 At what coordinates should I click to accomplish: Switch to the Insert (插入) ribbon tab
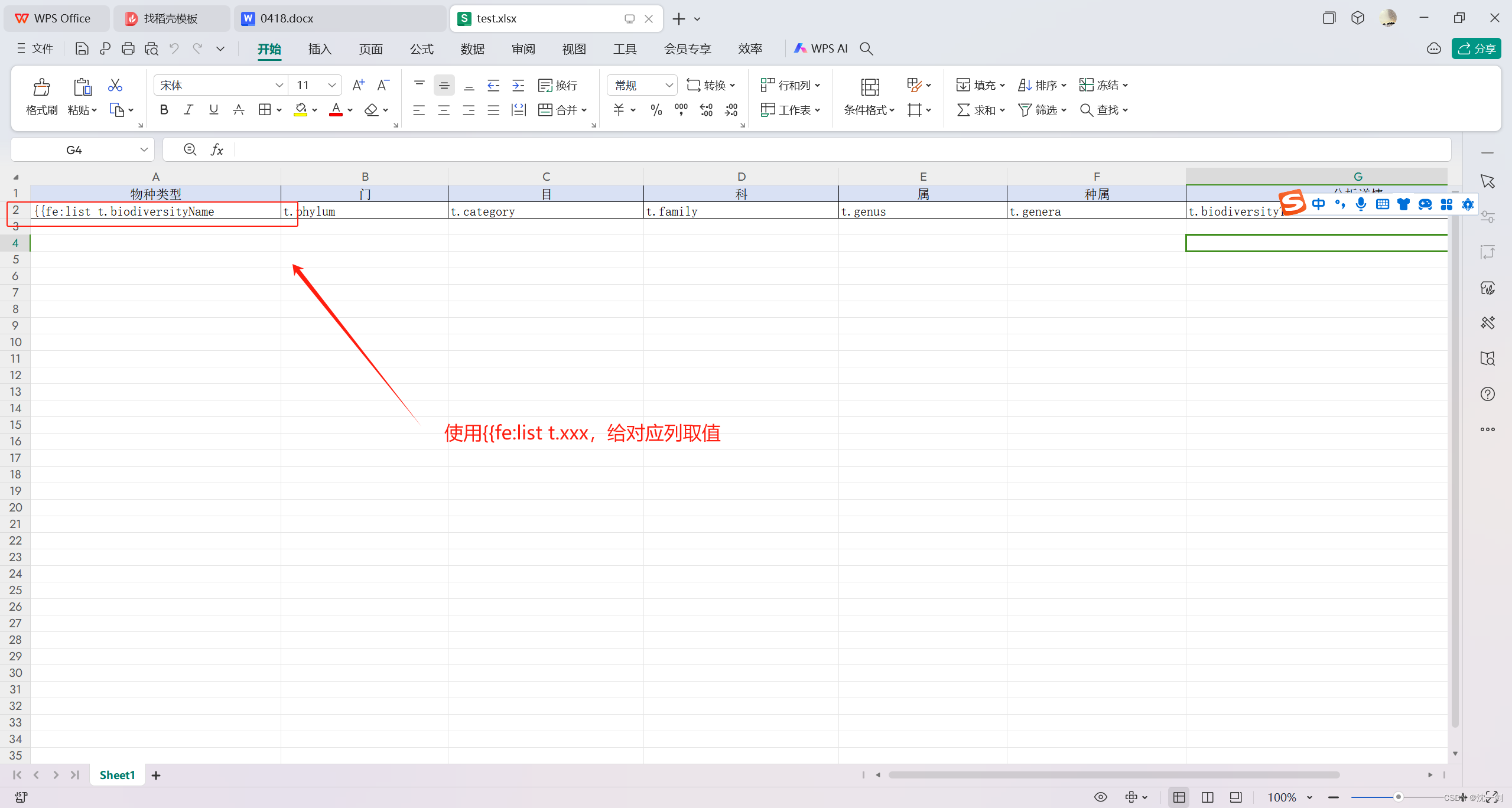tap(320, 49)
